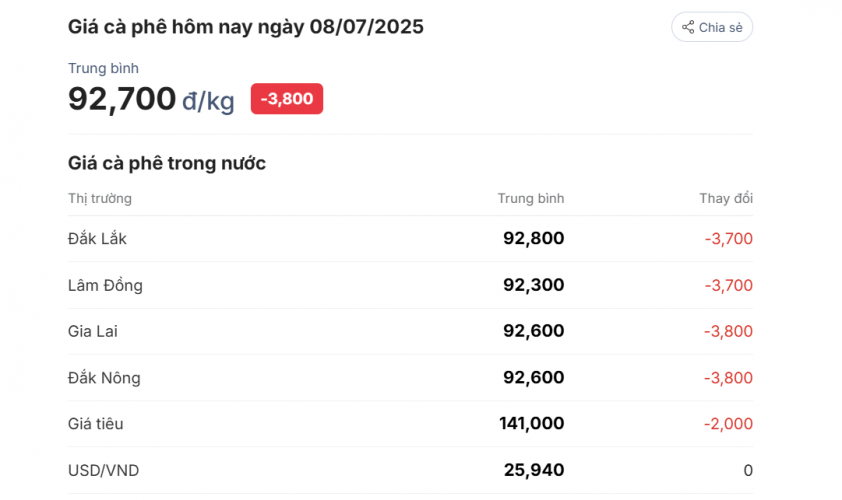Click the Giá cà phê trong nước heading
Screen dimensions: 842x500
coord(167,163)
